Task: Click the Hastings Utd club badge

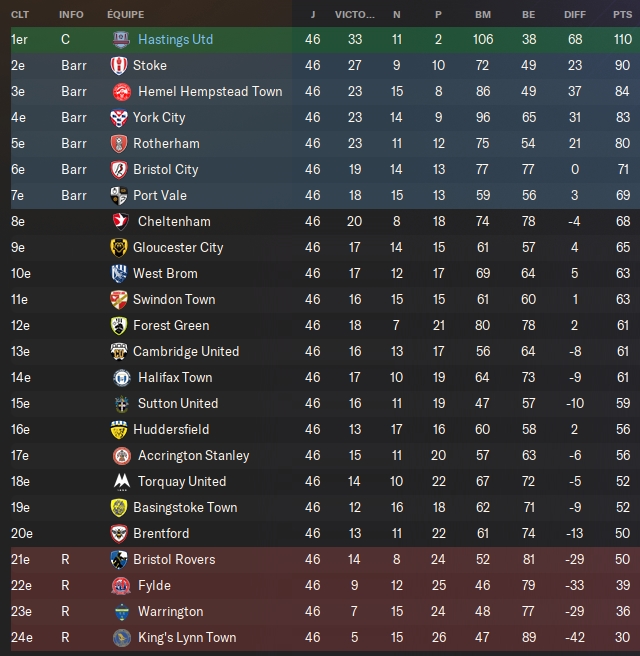Action: click(x=120, y=39)
